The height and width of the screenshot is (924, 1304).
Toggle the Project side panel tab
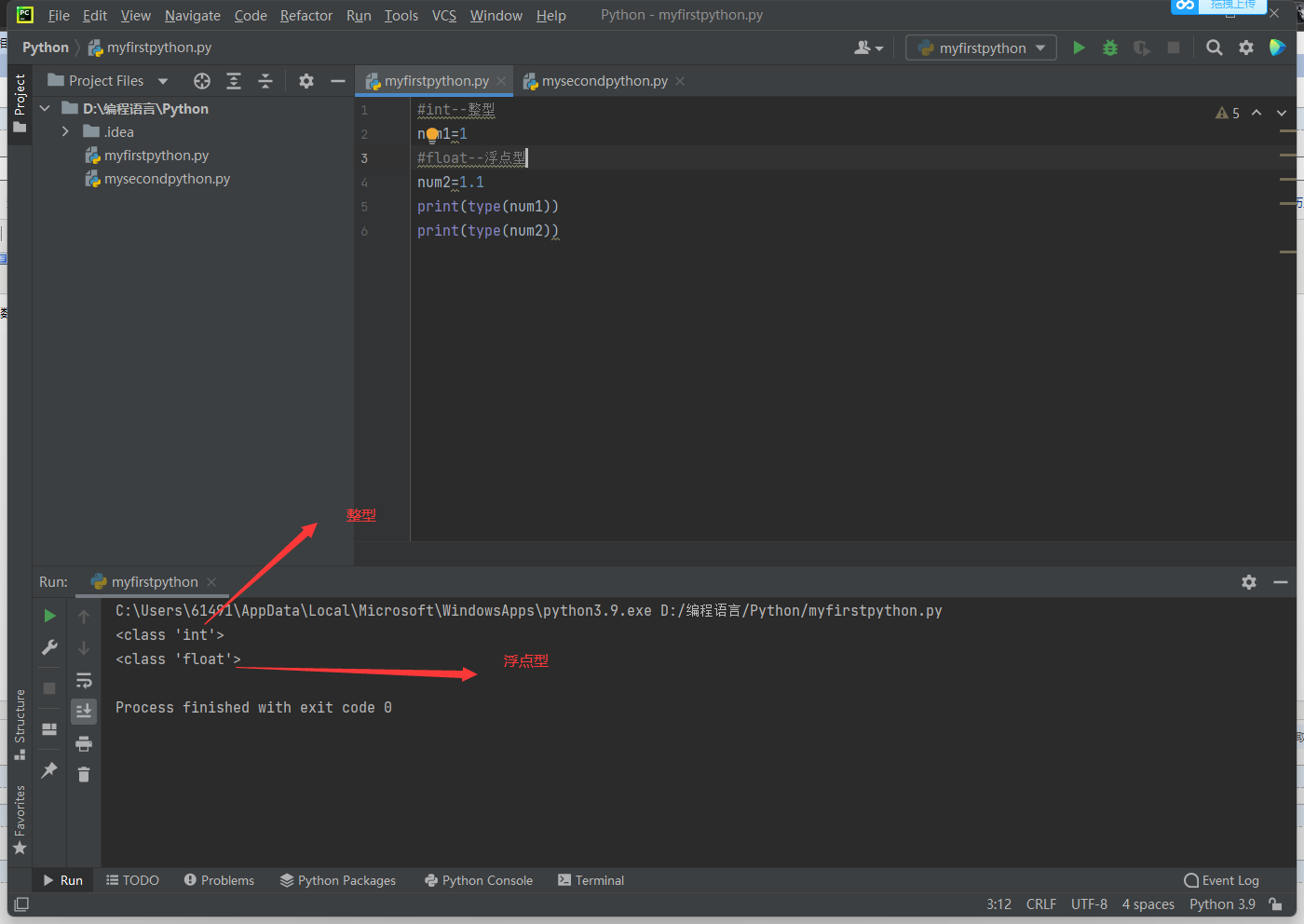pos(20,102)
